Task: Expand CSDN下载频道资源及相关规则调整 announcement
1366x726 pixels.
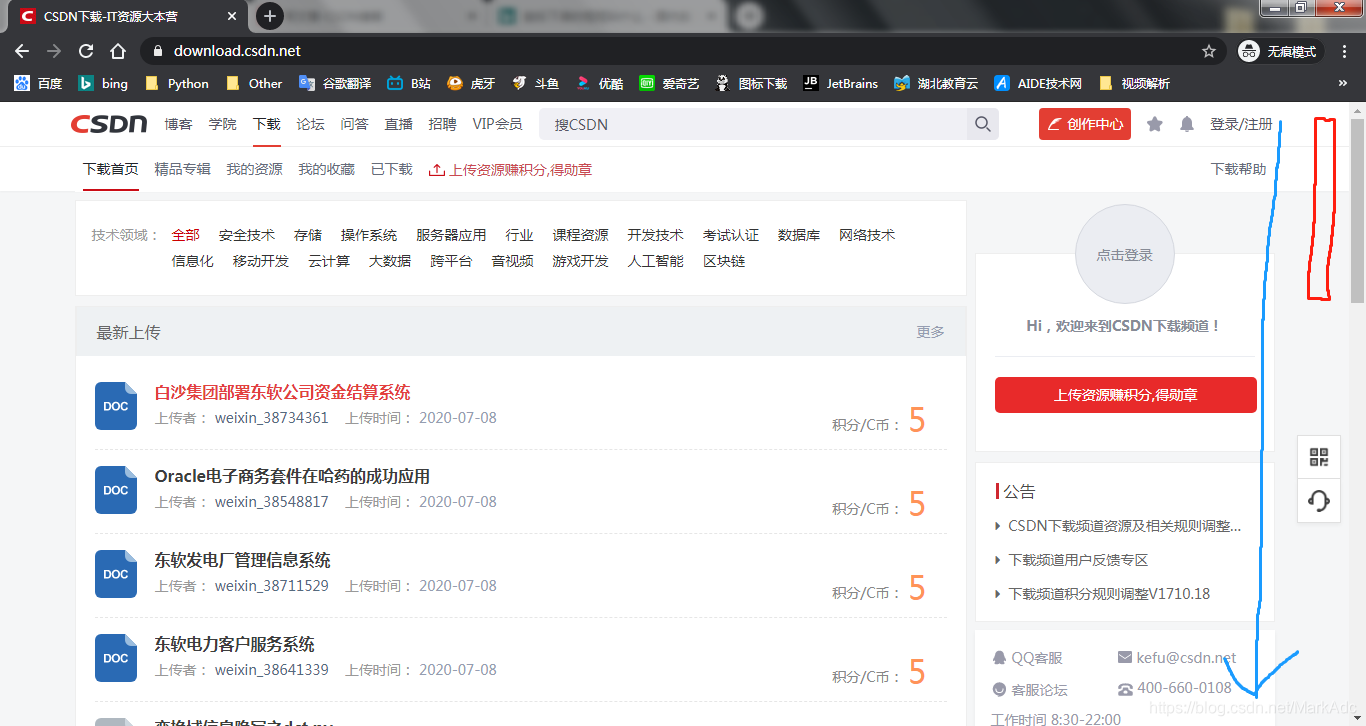Action: pyautogui.click(x=1125, y=526)
